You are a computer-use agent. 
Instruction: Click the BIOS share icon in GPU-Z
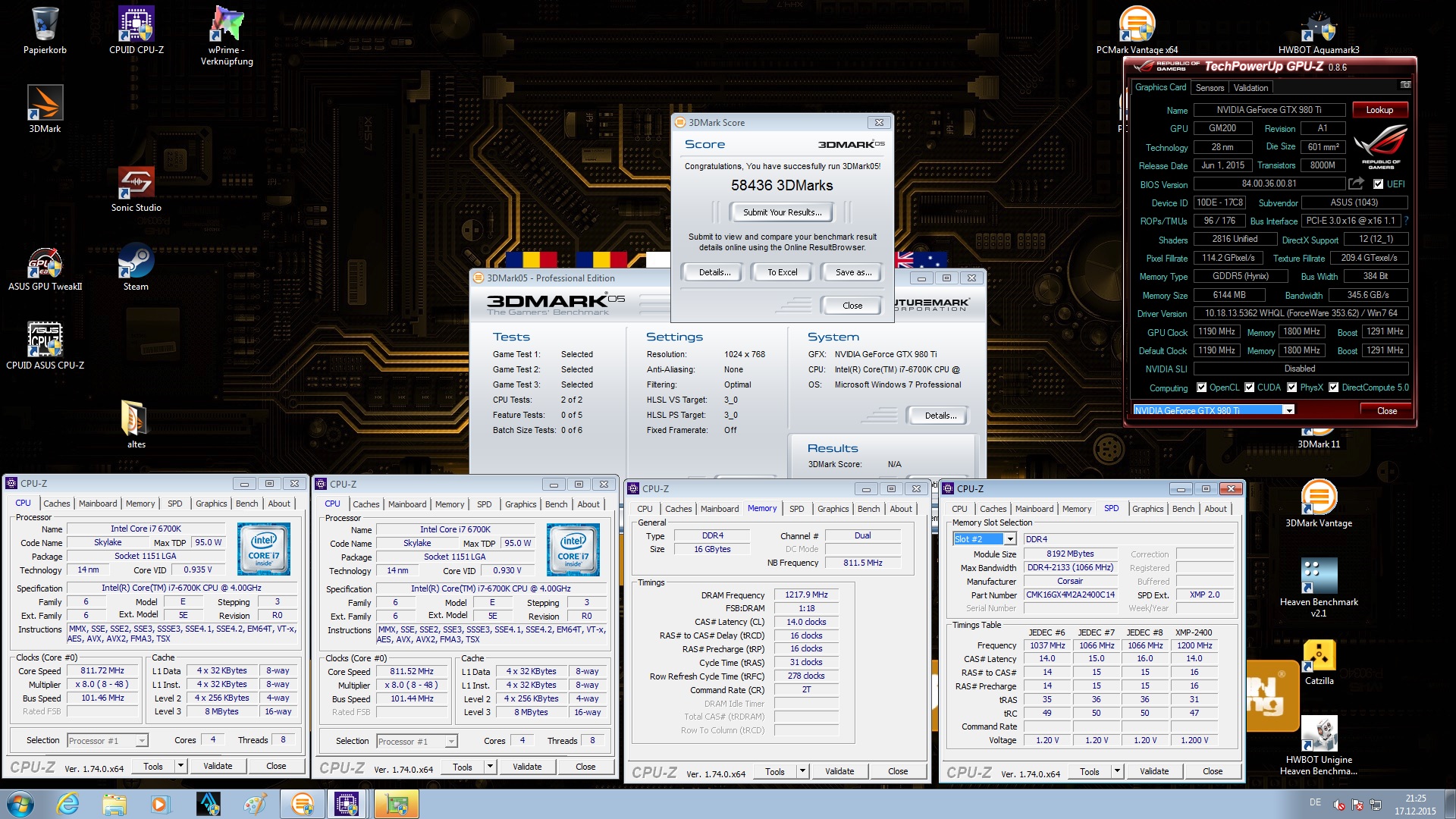point(1356,184)
